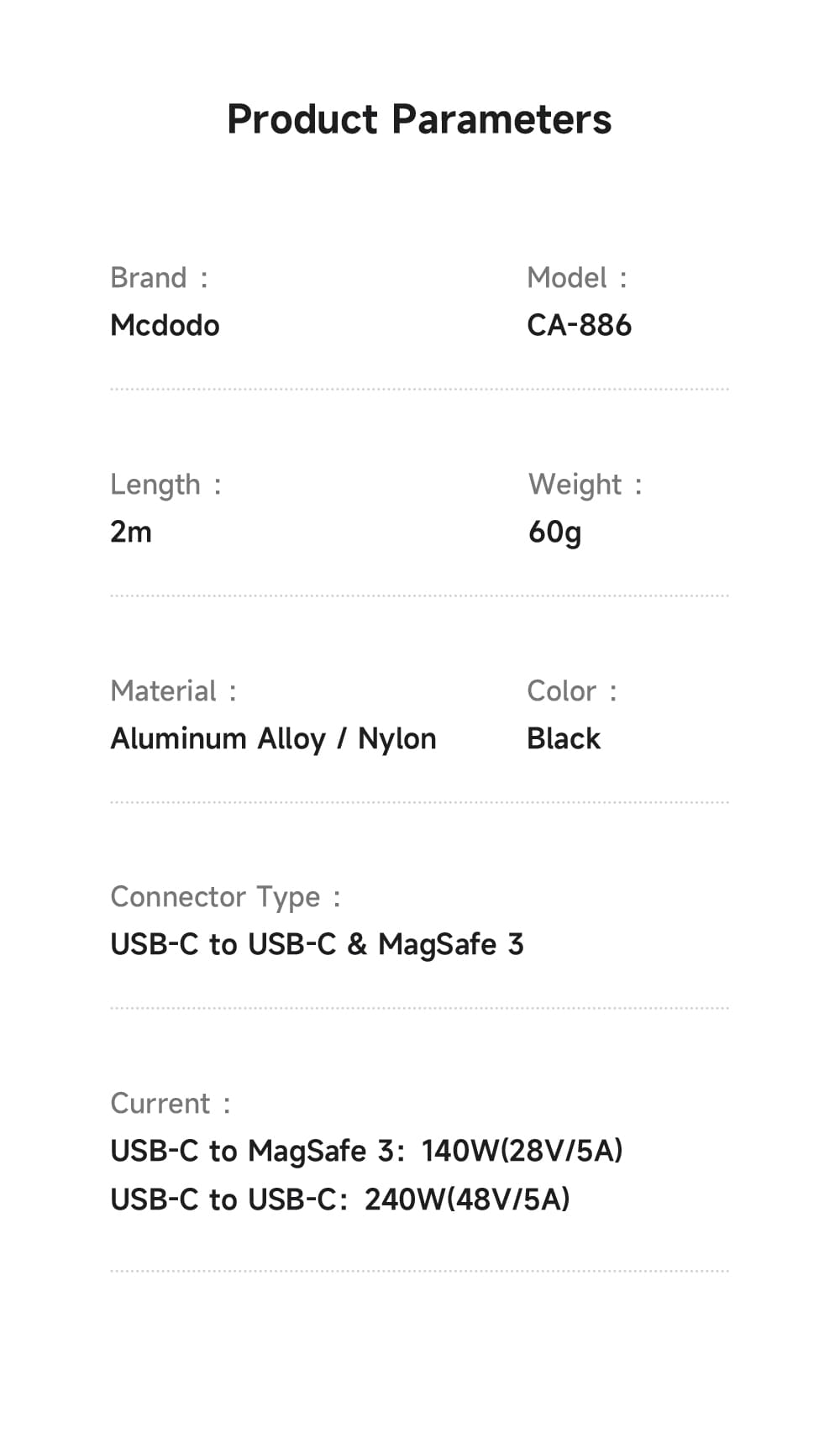Click the dotted divider below the Mcdodo row
This screenshot has height=1454, width=840.
(419, 390)
